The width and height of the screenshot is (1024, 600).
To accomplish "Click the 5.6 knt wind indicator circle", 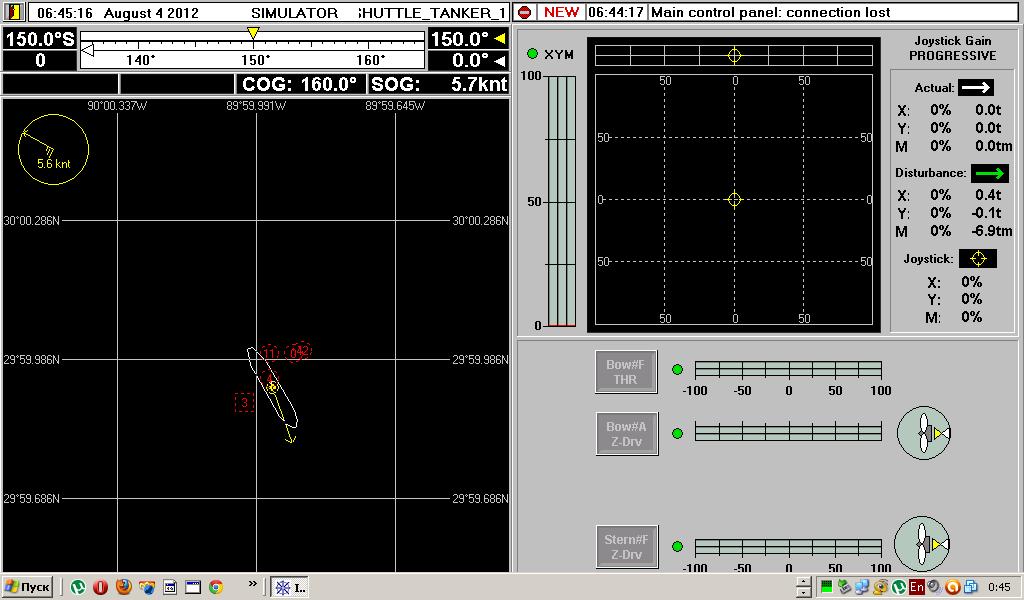I will click(x=53, y=150).
